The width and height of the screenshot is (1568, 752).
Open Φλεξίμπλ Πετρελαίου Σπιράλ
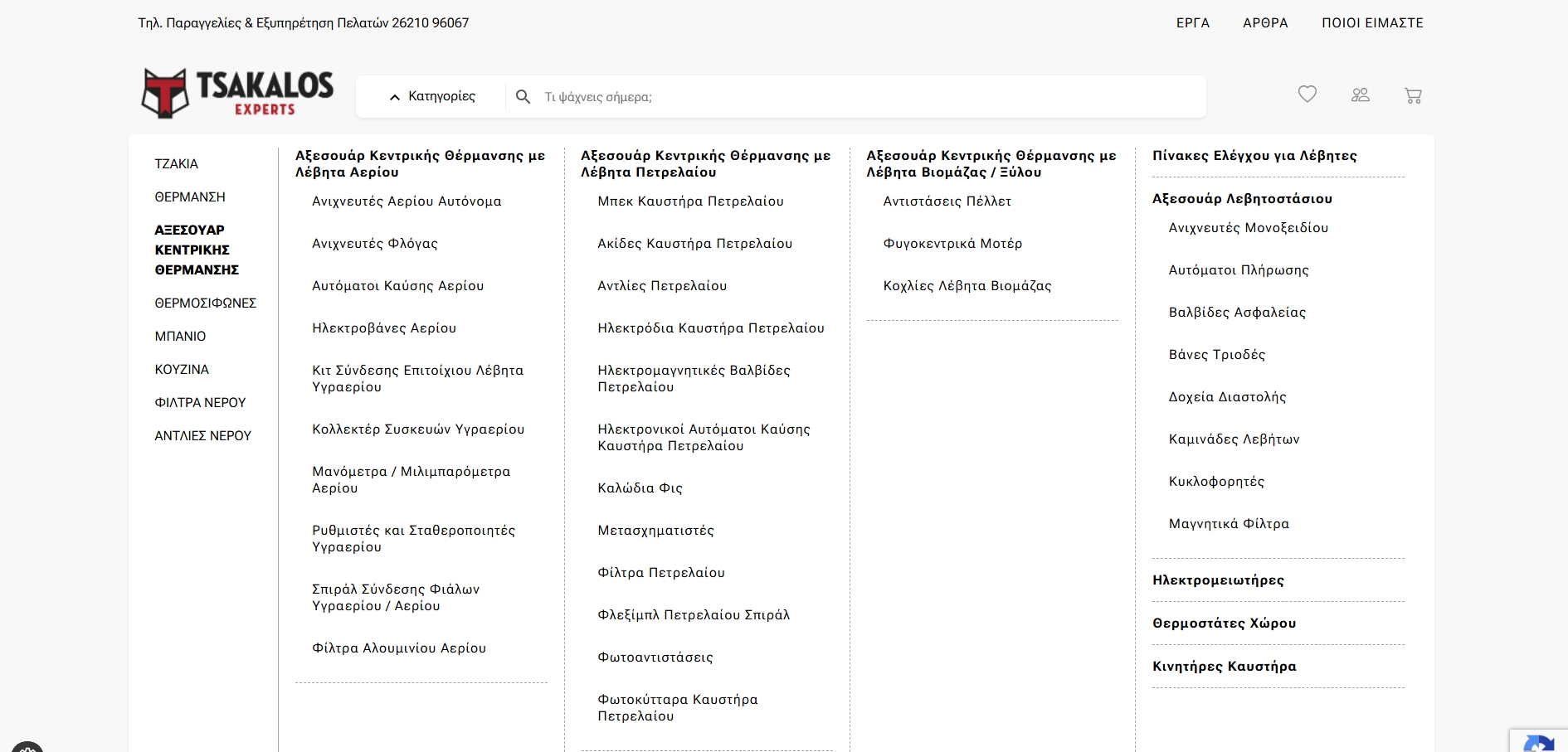(x=694, y=615)
